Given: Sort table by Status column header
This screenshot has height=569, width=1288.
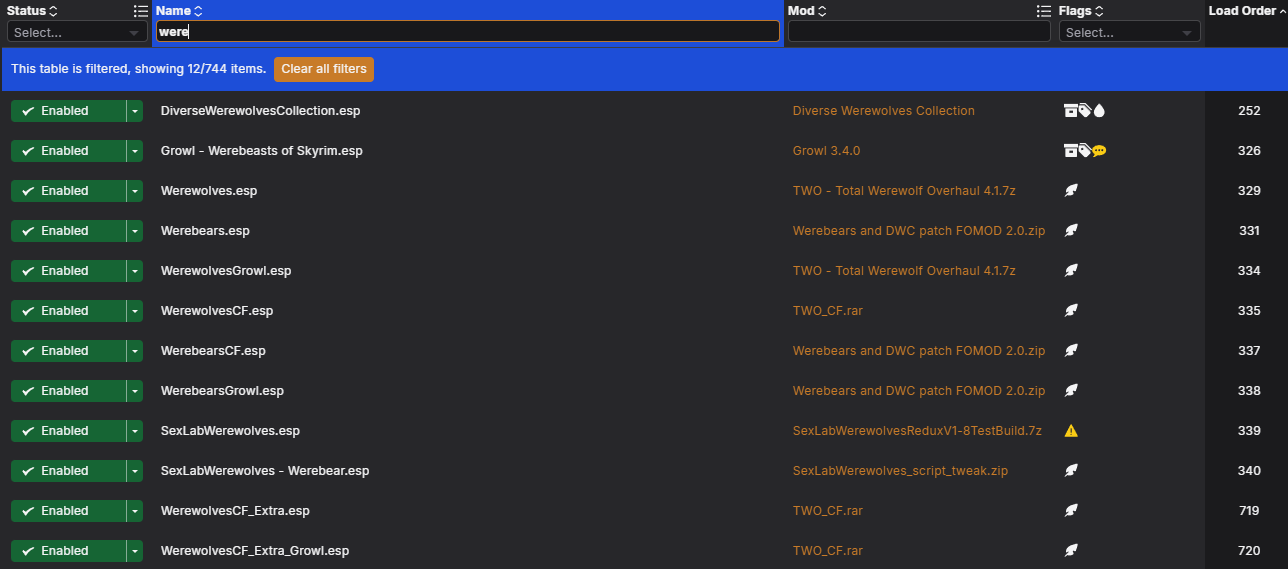Looking at the screenshot, I should [x=26, y=11].
